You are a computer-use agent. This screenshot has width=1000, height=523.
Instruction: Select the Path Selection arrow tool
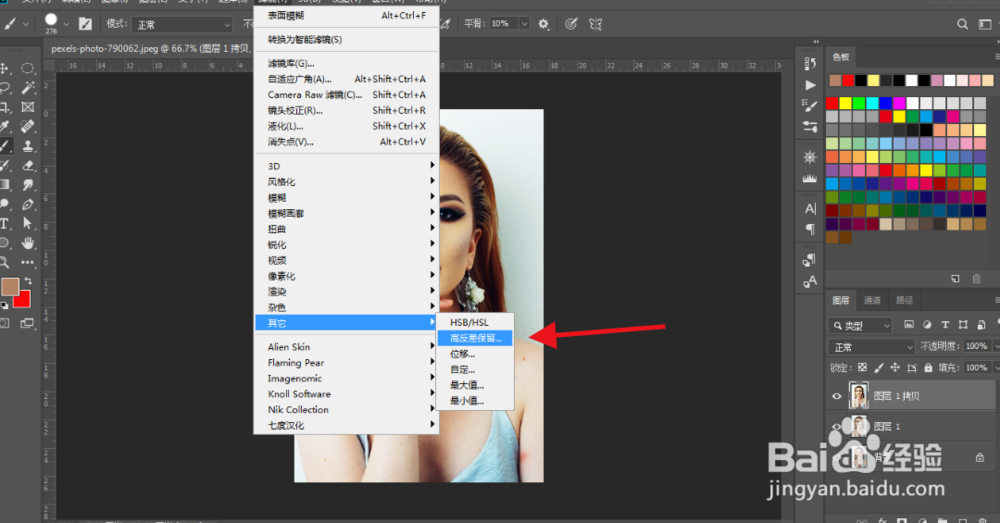pyautogui.click(x=27, y=223)
